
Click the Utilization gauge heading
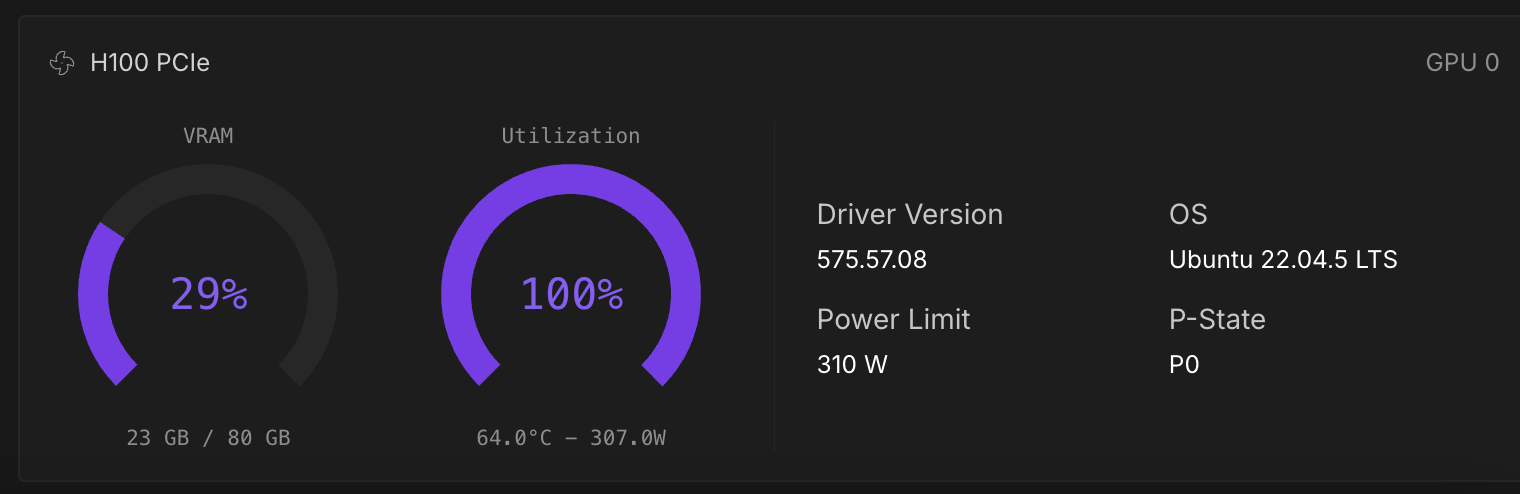[571, 136]
